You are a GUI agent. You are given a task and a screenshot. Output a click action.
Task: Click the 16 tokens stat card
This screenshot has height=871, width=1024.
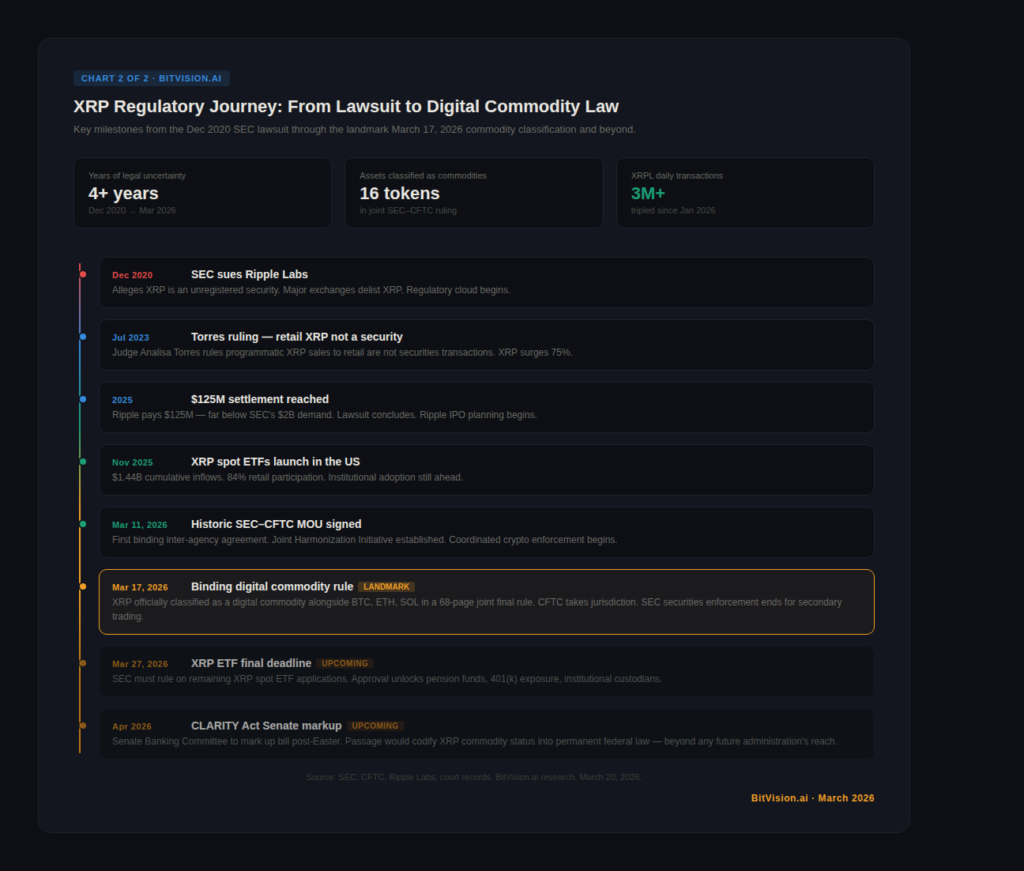click(x=474, y=192)
